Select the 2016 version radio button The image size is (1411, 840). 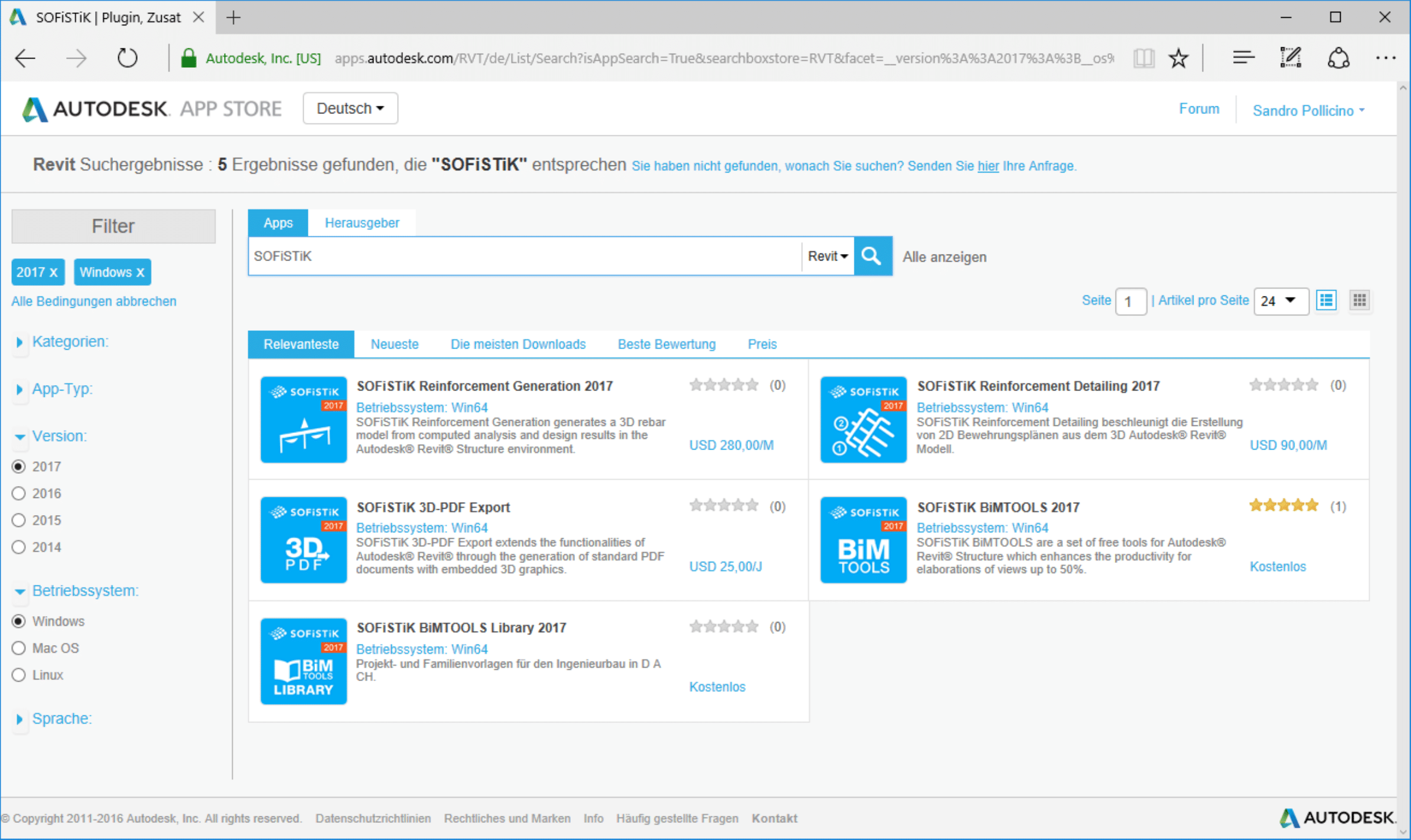pyautogui.click(x=19, y=493)
